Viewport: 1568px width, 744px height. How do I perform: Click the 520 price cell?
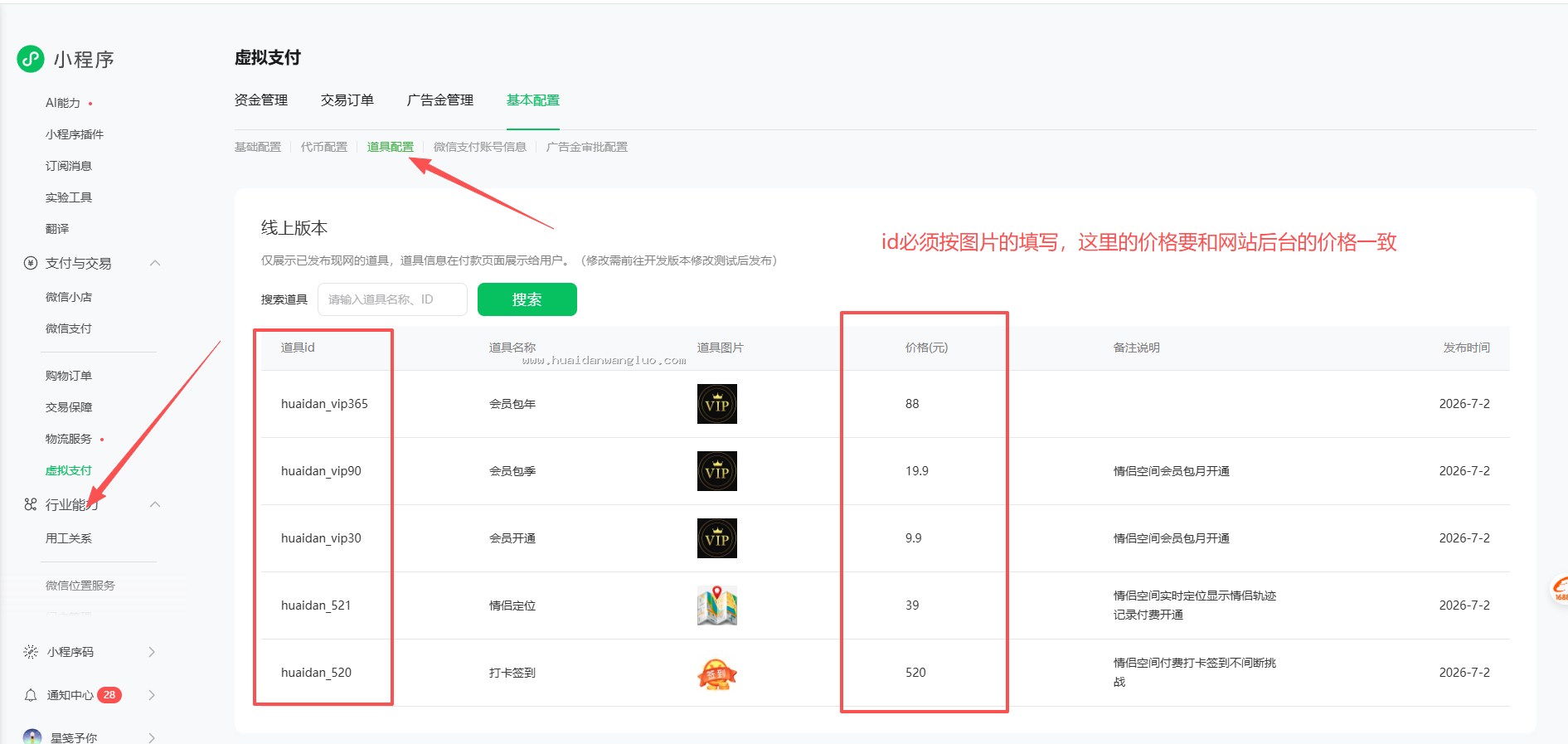[x=915, y=673]
